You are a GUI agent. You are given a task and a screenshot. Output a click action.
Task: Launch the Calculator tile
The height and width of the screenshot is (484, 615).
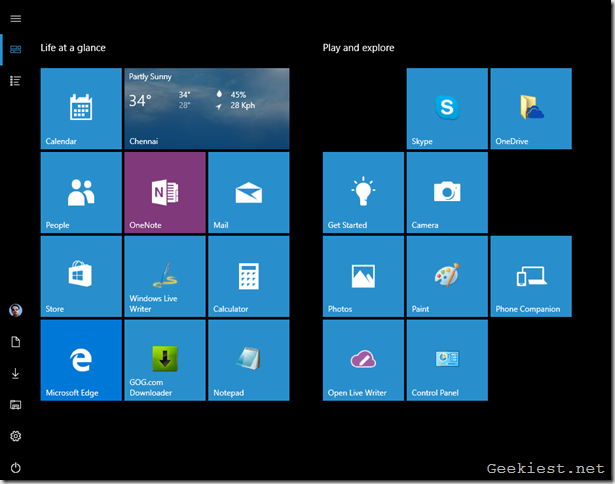click(249, 276)
